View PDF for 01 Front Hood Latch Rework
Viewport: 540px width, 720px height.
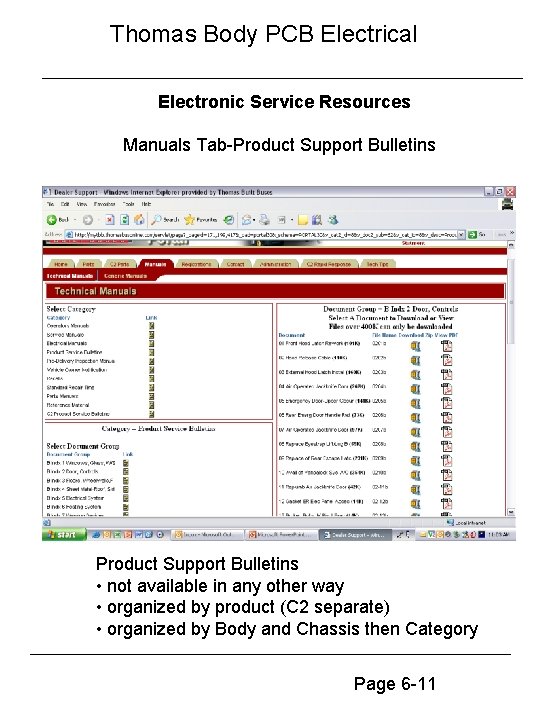pyautogui.click(x=446, y=346)
